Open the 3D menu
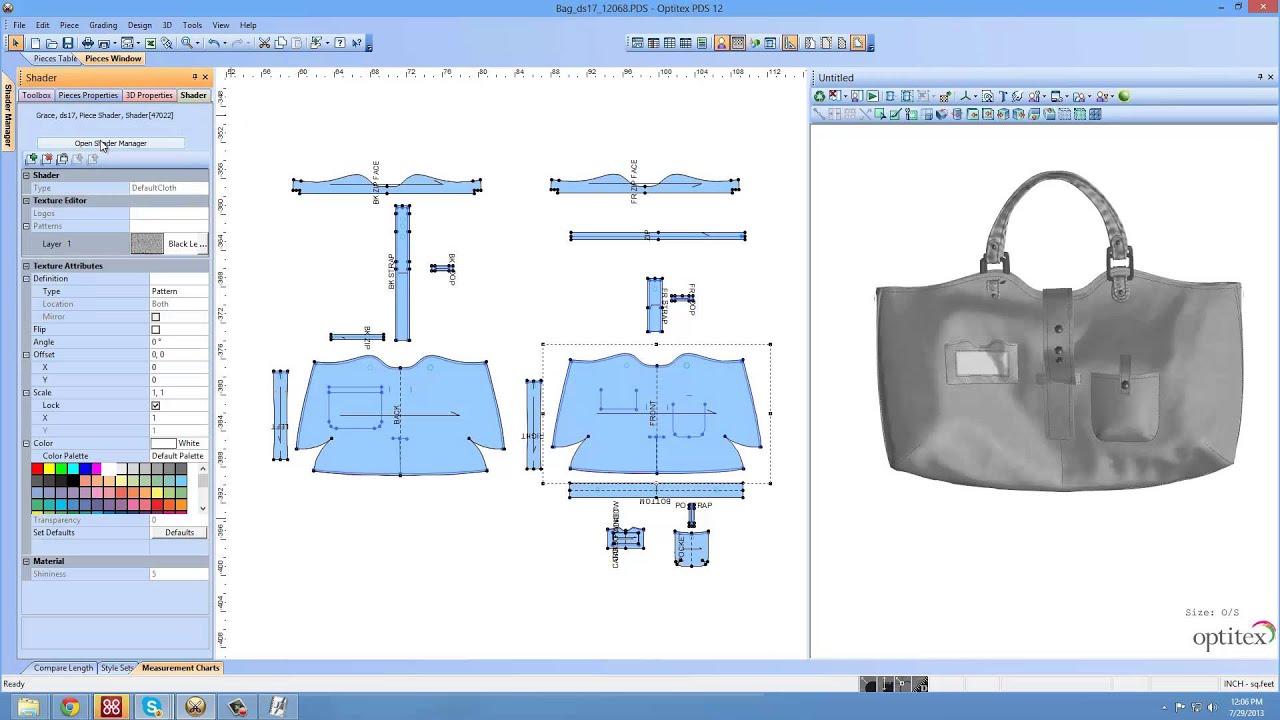Image resolution: width=1280 pixels, height=720 pixels. [x=167, y=25]
